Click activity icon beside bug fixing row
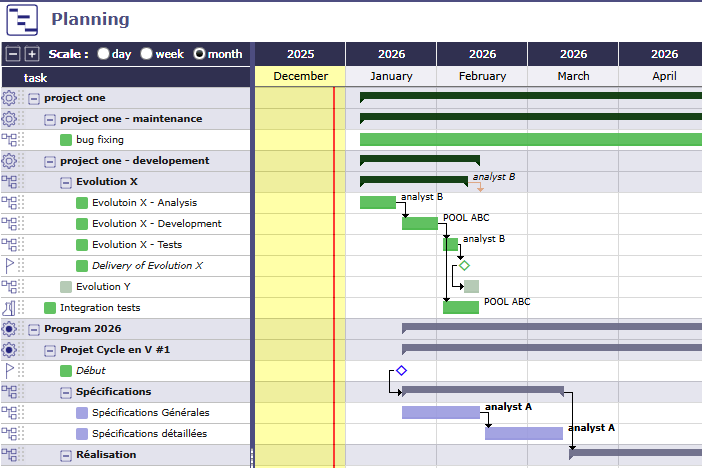The height and width of the screenshot is (468, 702). (x=10, y=140)
